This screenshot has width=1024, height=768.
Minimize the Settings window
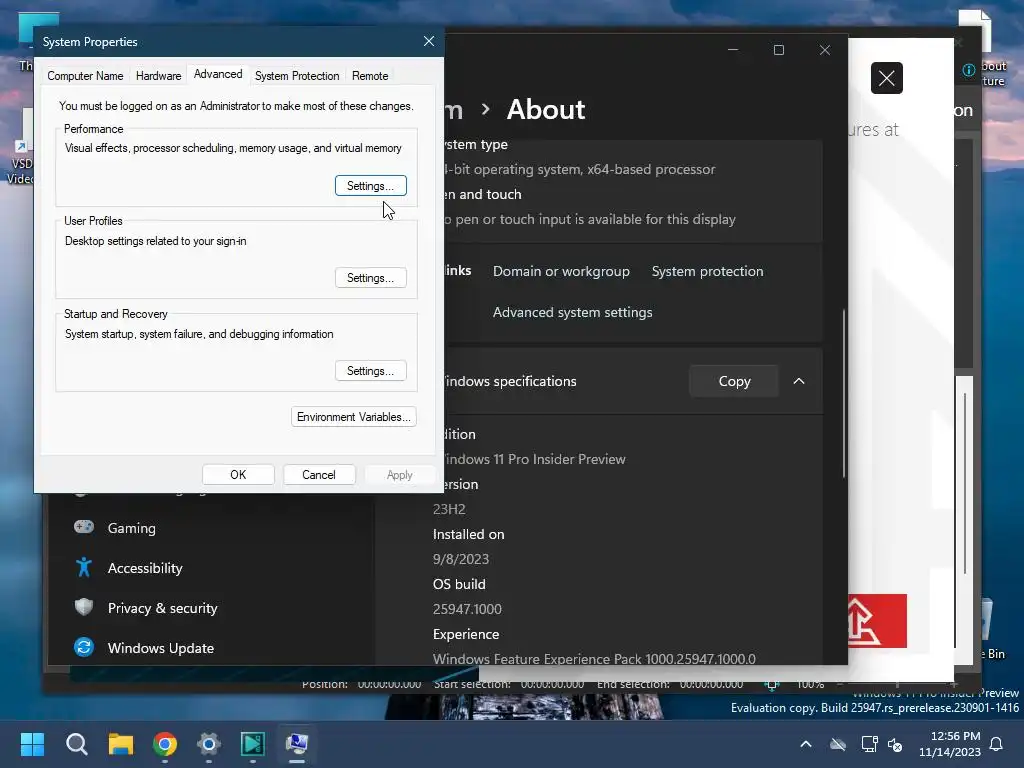click(x=733, y=50)
